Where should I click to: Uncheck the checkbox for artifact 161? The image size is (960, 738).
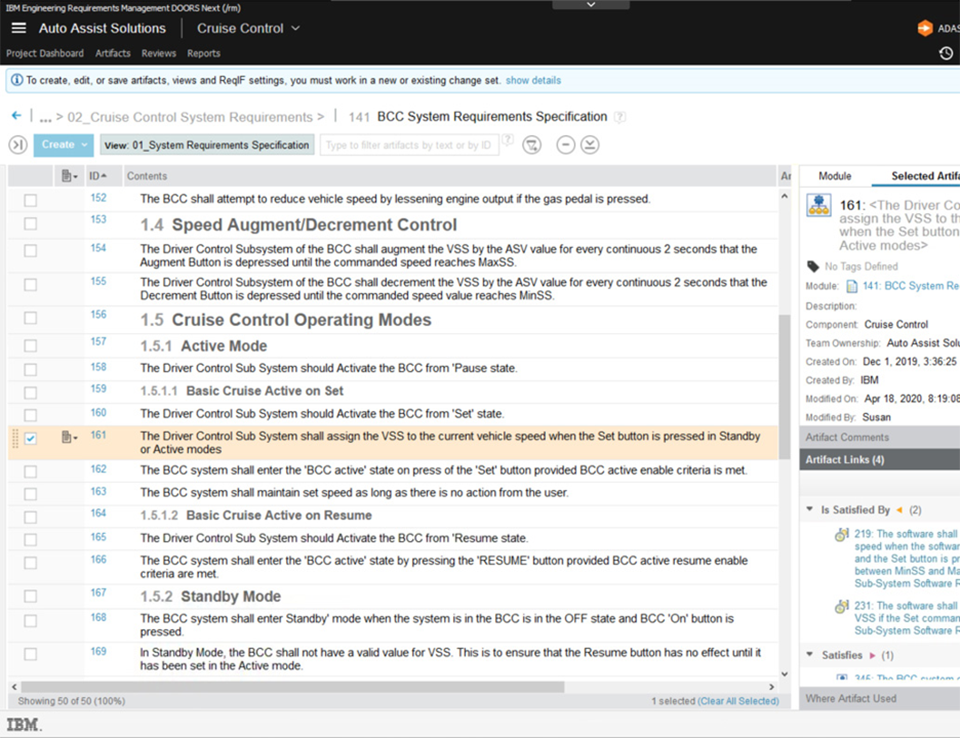(30, 439)
